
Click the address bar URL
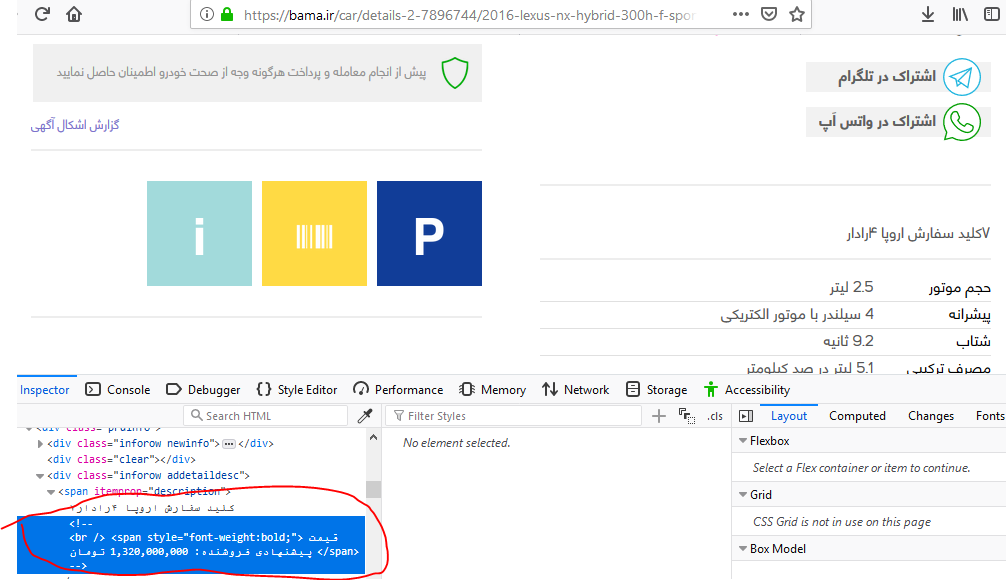click(469, 15)
